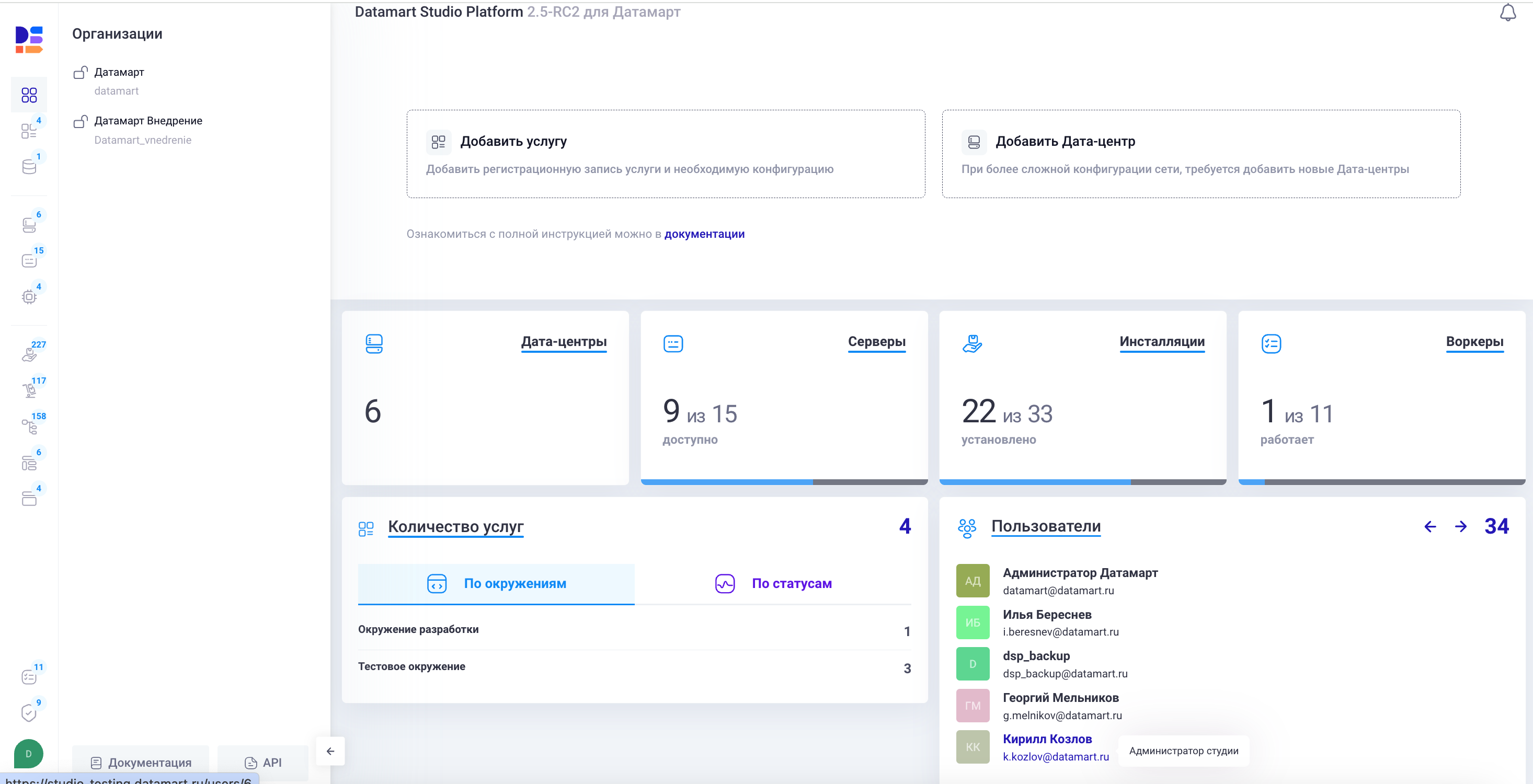Open sidebar installations icon with badge 227
Screen dimensions: 1533x784
pos(29,354)
